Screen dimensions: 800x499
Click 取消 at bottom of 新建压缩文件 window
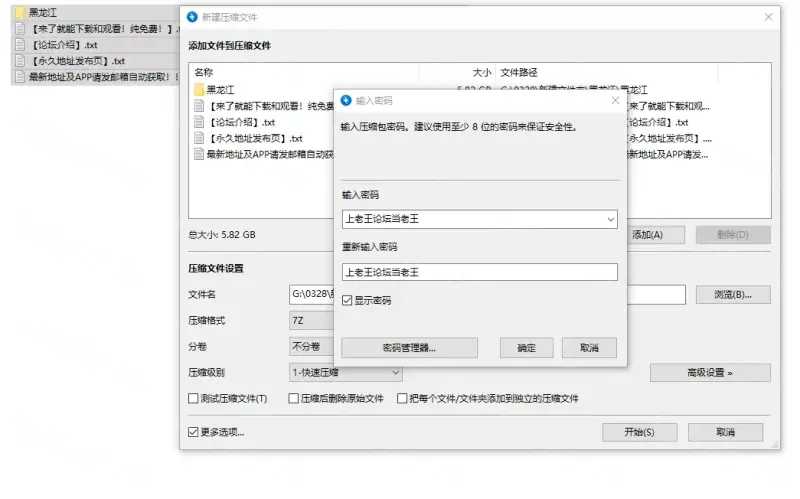coord(725,432)
